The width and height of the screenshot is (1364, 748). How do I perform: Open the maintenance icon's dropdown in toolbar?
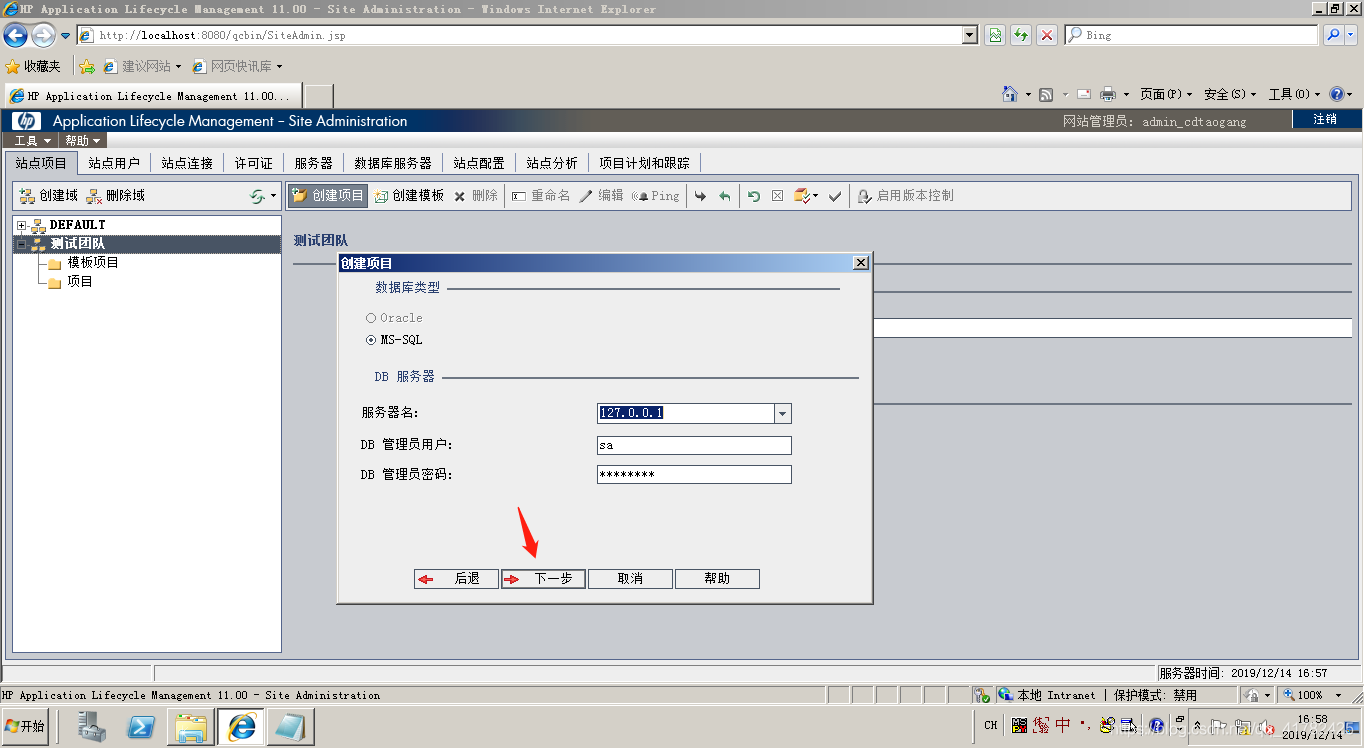[816, 196]
